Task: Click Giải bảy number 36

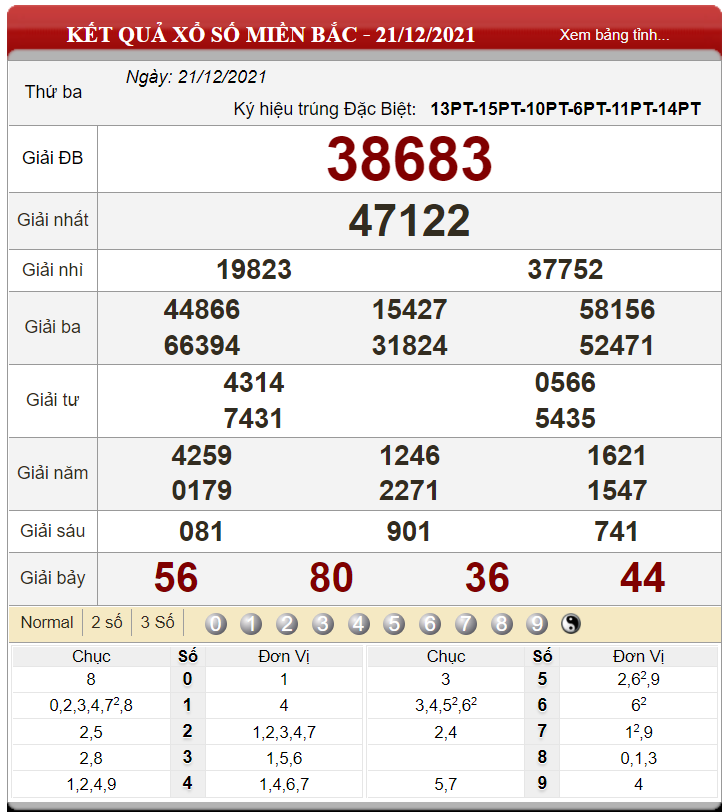Action: pos(487,578)
